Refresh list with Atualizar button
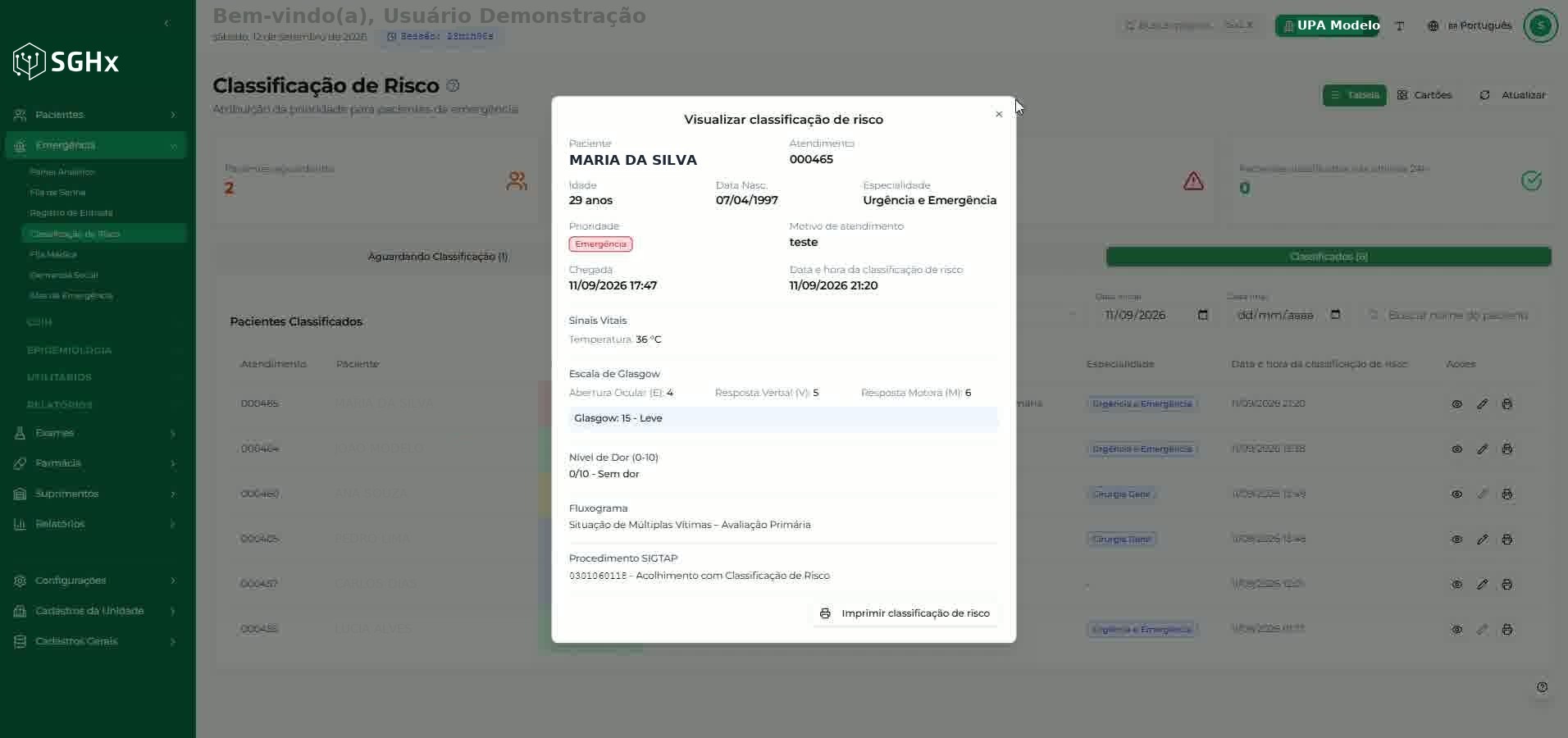This screenshot has height=738, width=1568. (1512, 95)
